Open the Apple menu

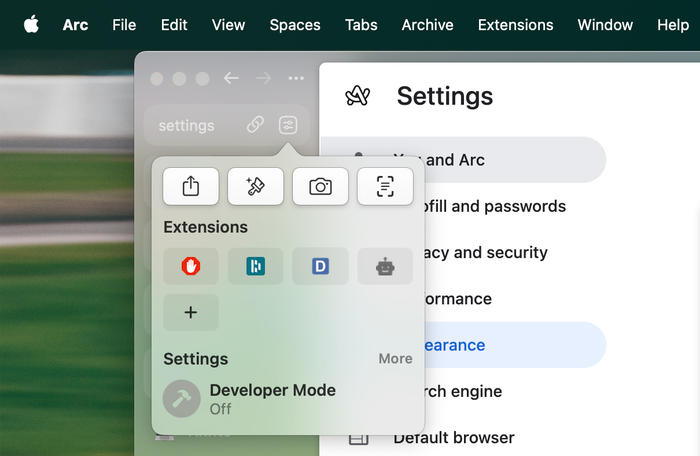coord(31,25)
